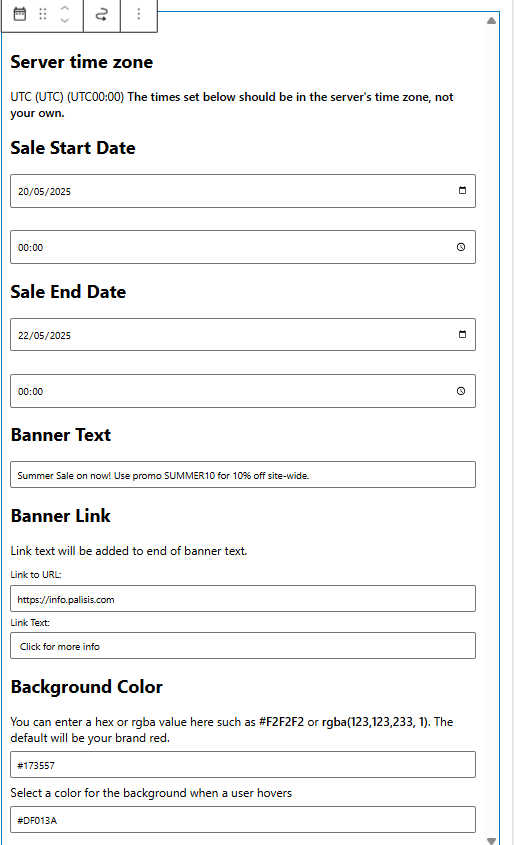Click the background color #173557 field
Viewport: 514px width, 845px height.
coord(242,765)
